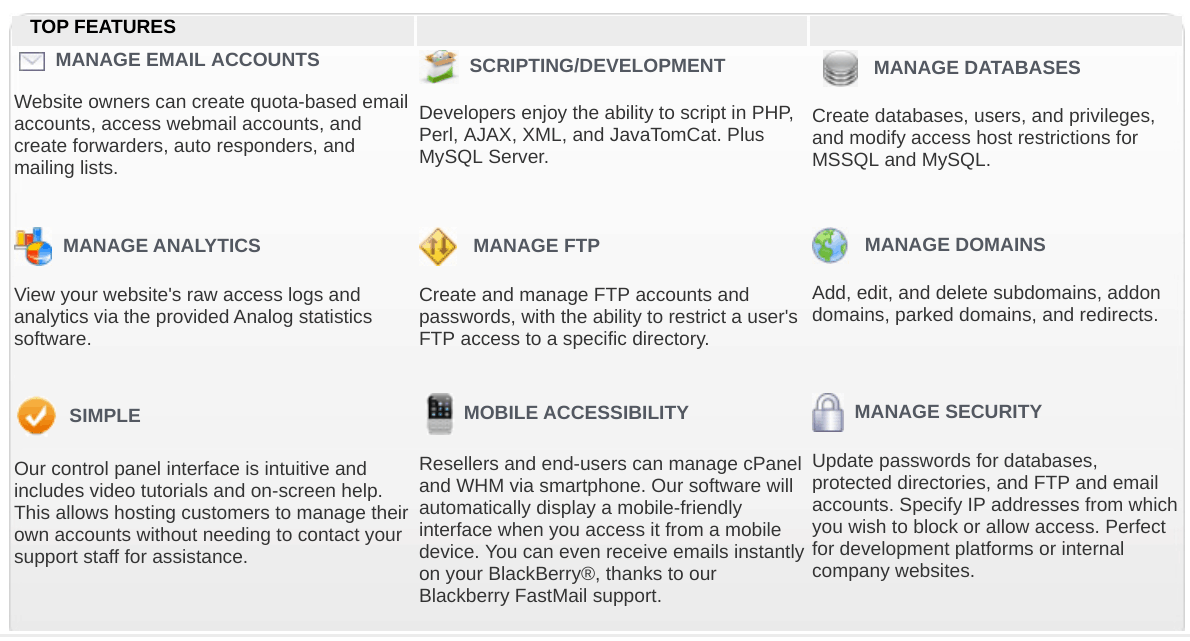Select the Manage Analytics heading
Viewport: 1190px width, 641px height.
162,246
